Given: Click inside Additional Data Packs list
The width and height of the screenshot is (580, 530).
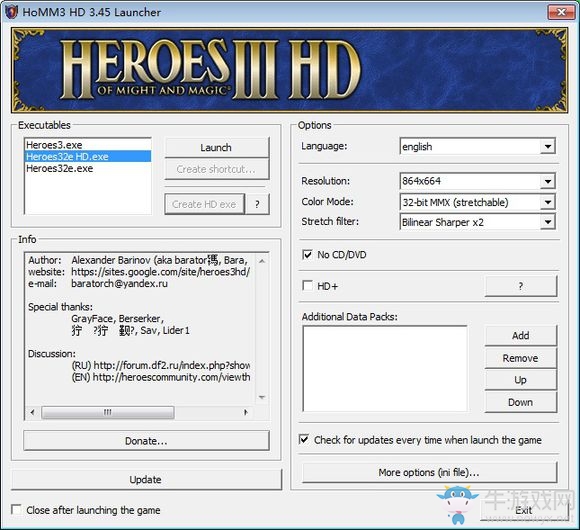Looking at the screenshot, I should (385, 368).
